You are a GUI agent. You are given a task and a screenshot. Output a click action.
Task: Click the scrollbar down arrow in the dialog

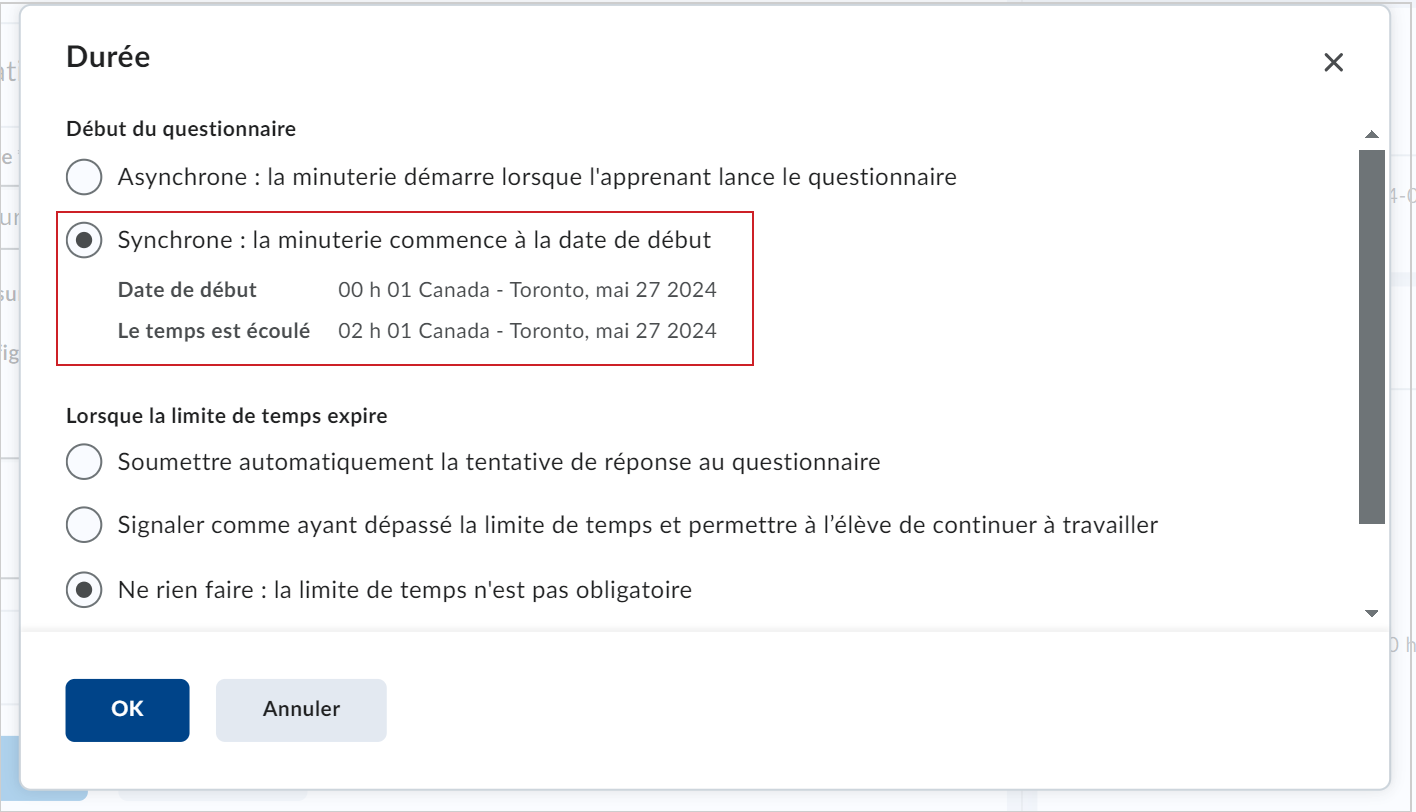tap(1372, 613)
